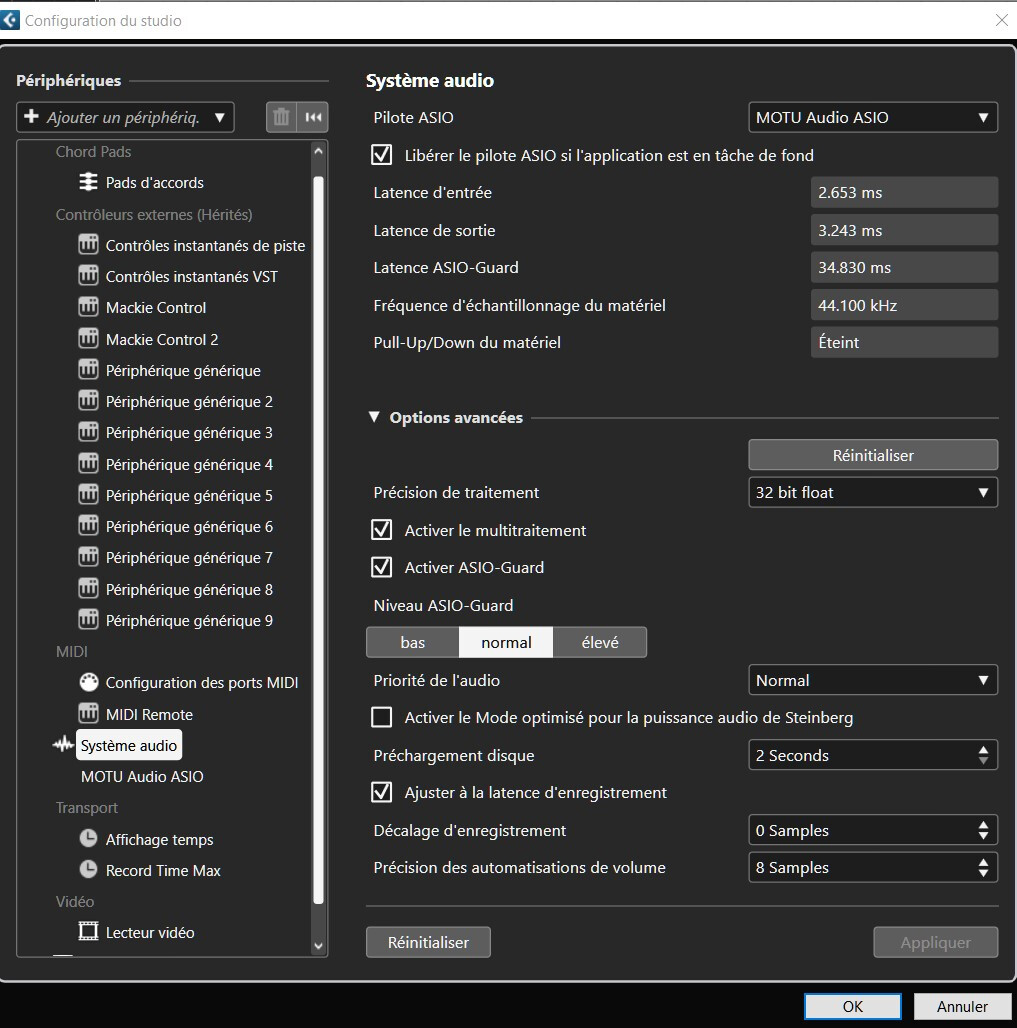Adjust Décalage d'enregistrement stepper arrows
This screenshot has width=1017, height=1028.
pos(983,830)
